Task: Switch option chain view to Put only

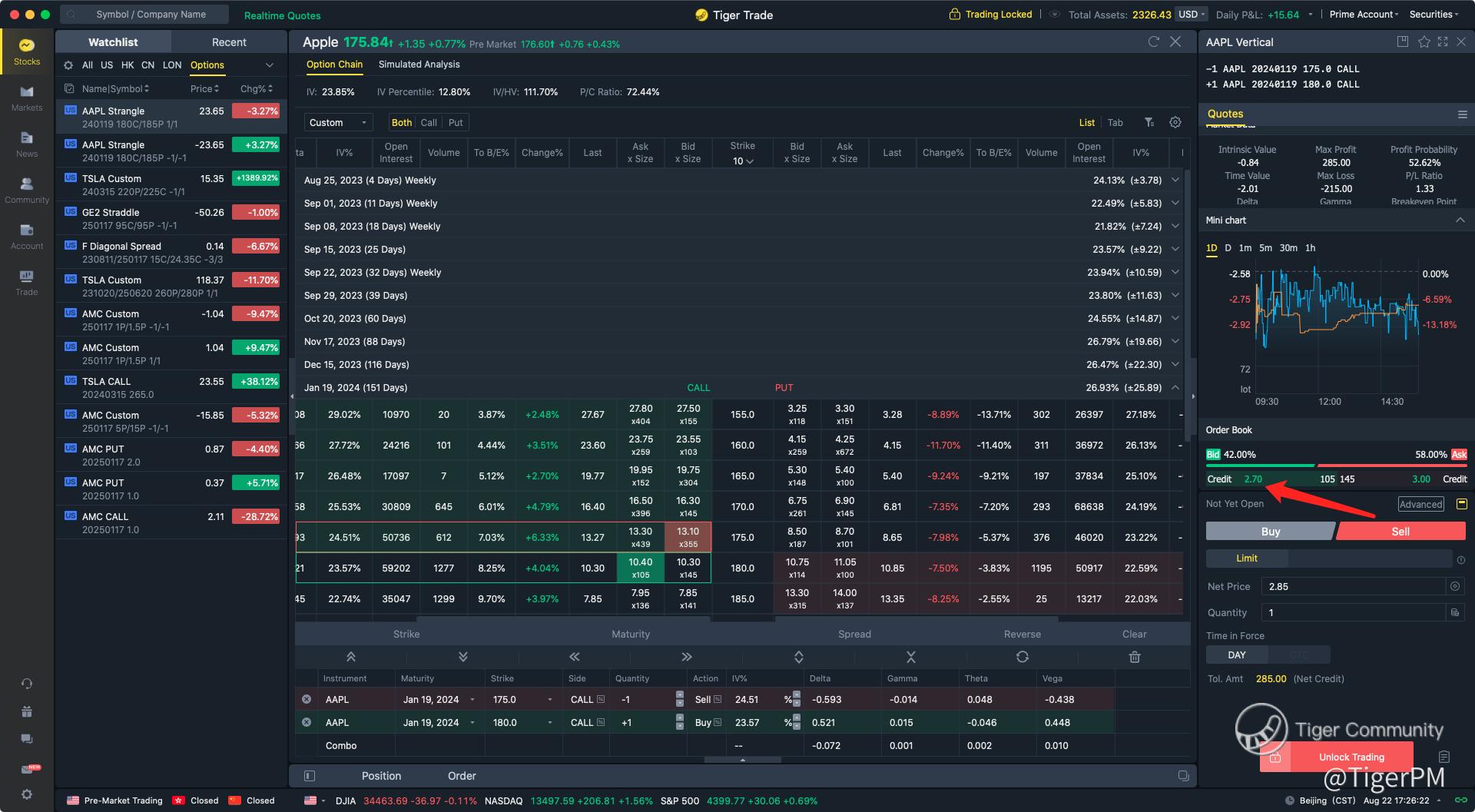Action: 456,122
